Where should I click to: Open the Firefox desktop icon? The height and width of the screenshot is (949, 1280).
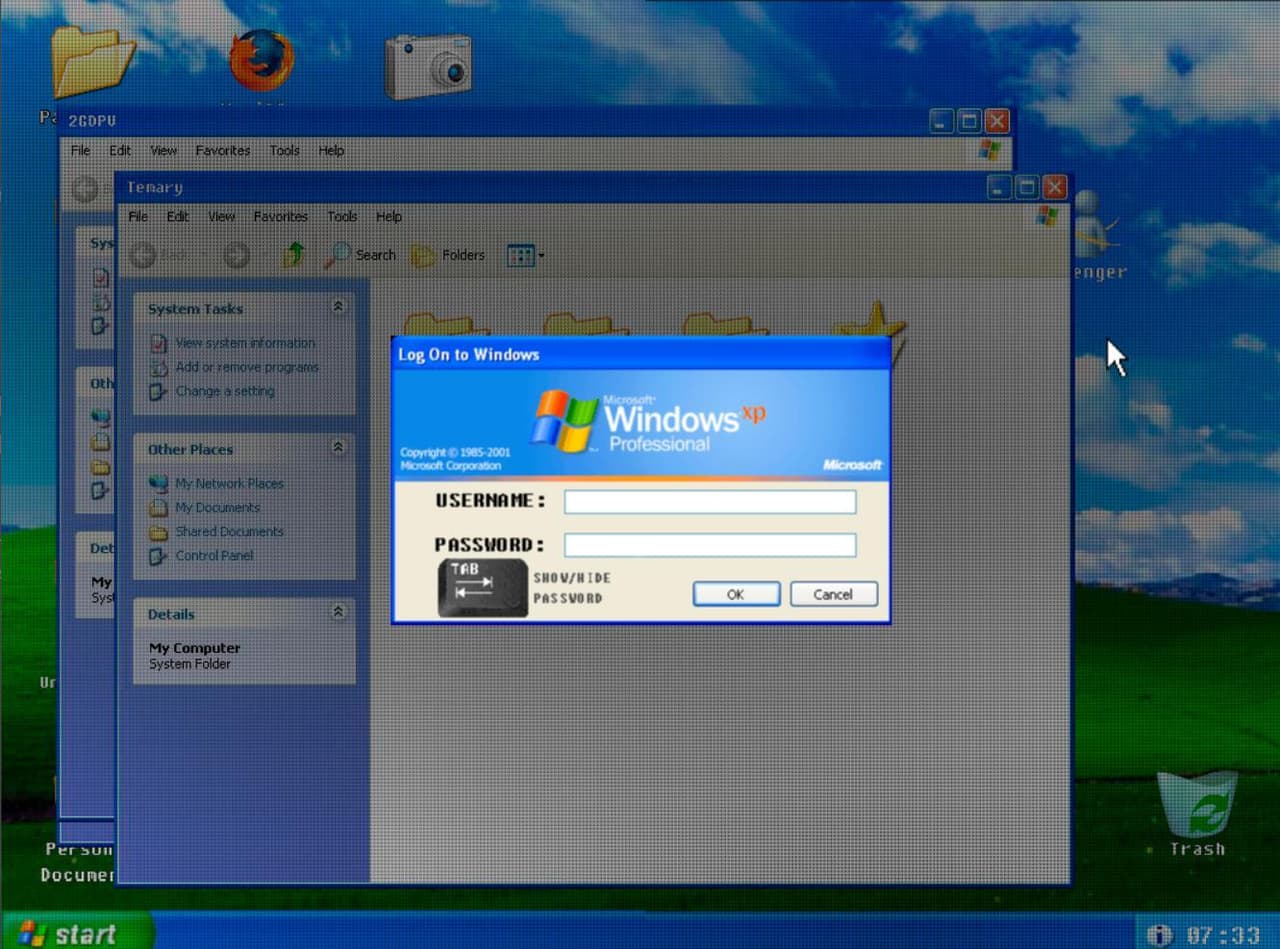click(x=262, y=61)
